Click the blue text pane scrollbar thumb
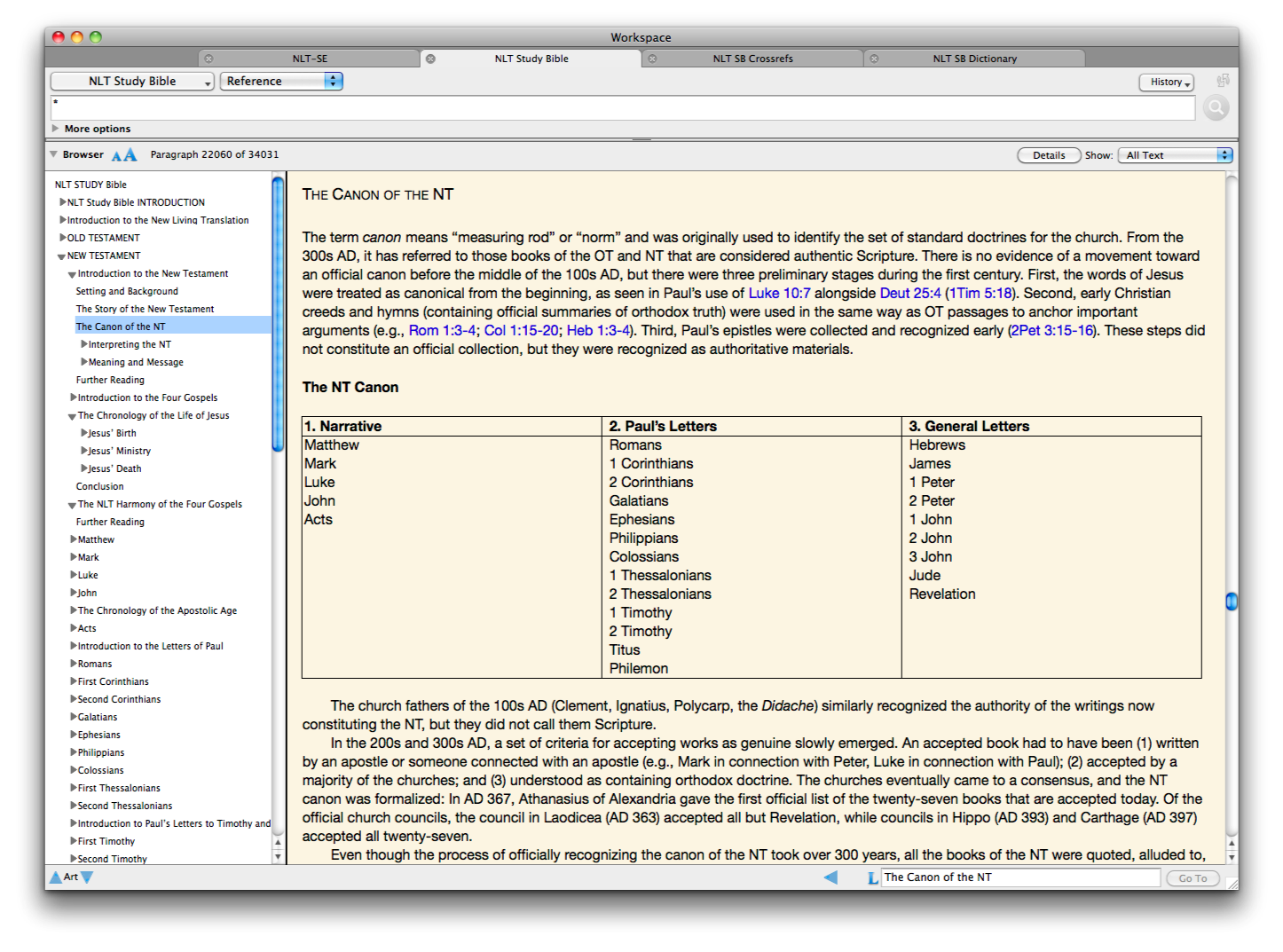The width and height of the screenshot is (1283, 952). (x=1232, y=602)
